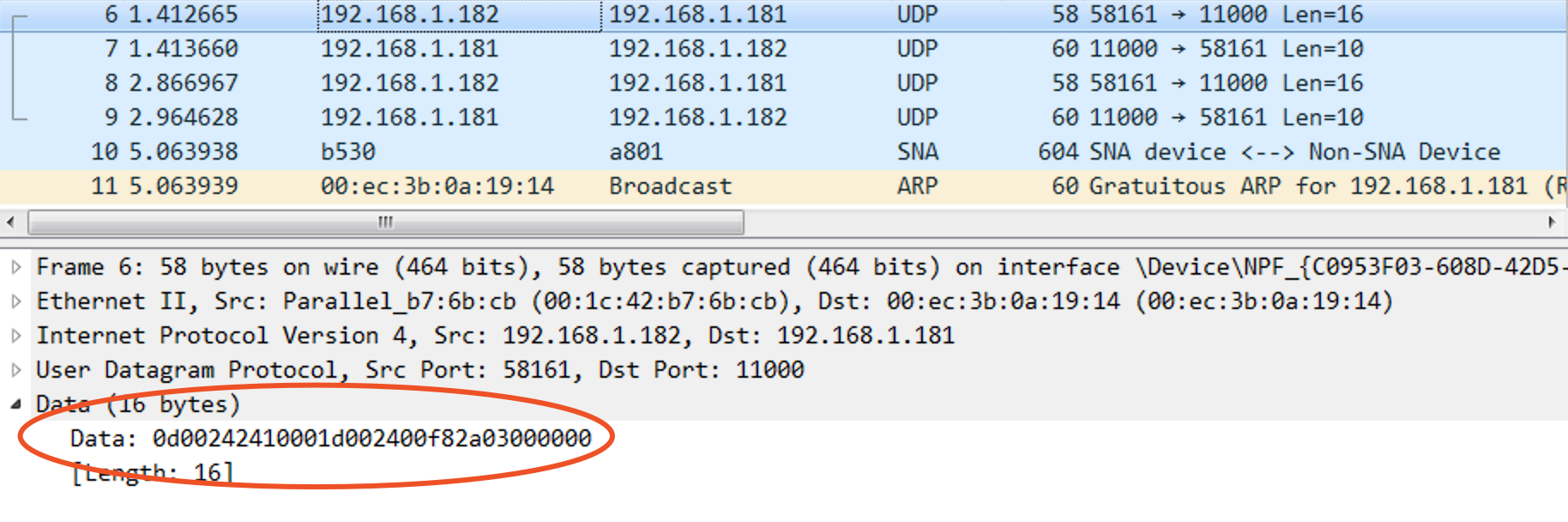Click the packet list horizontal scrollbar thumb
This screenshot has height=522, width=1568.
(386, 222)
